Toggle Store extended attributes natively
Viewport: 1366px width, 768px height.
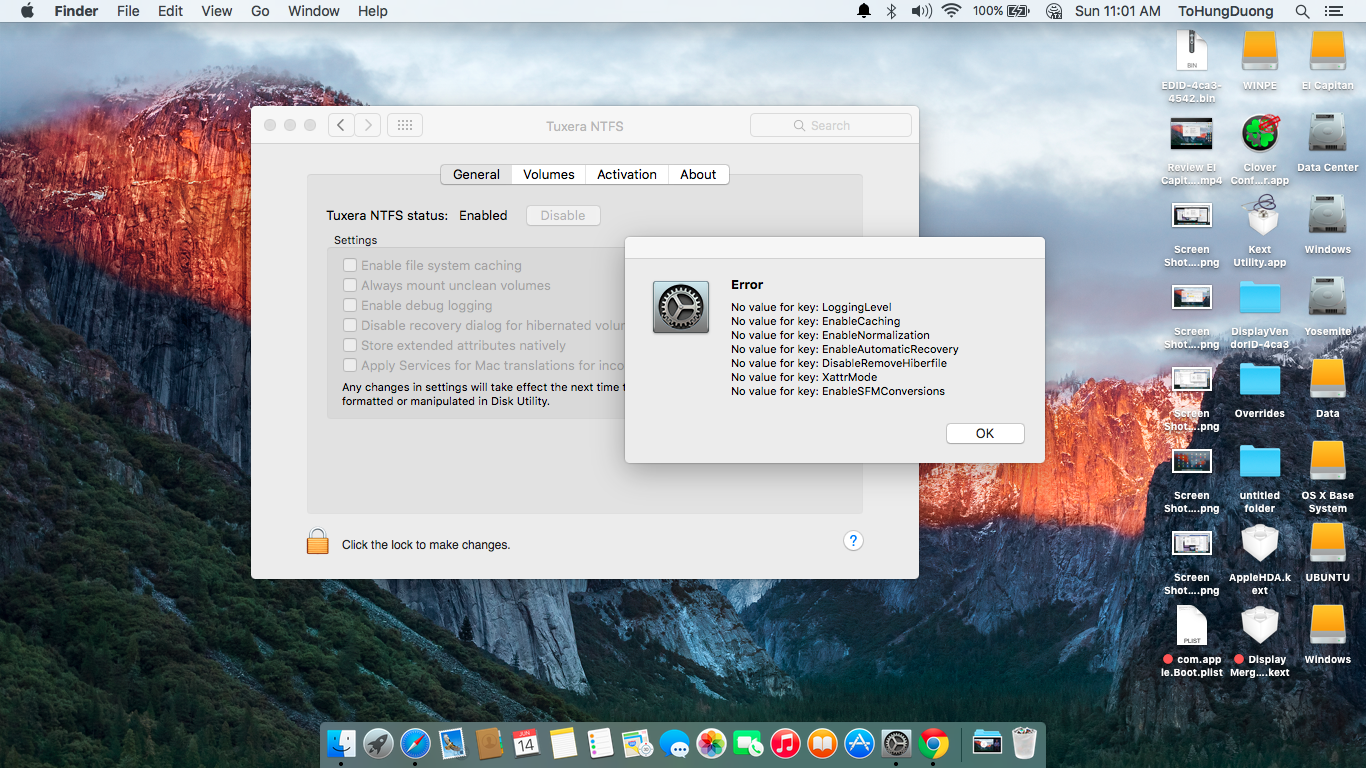[x=350, y=346]
